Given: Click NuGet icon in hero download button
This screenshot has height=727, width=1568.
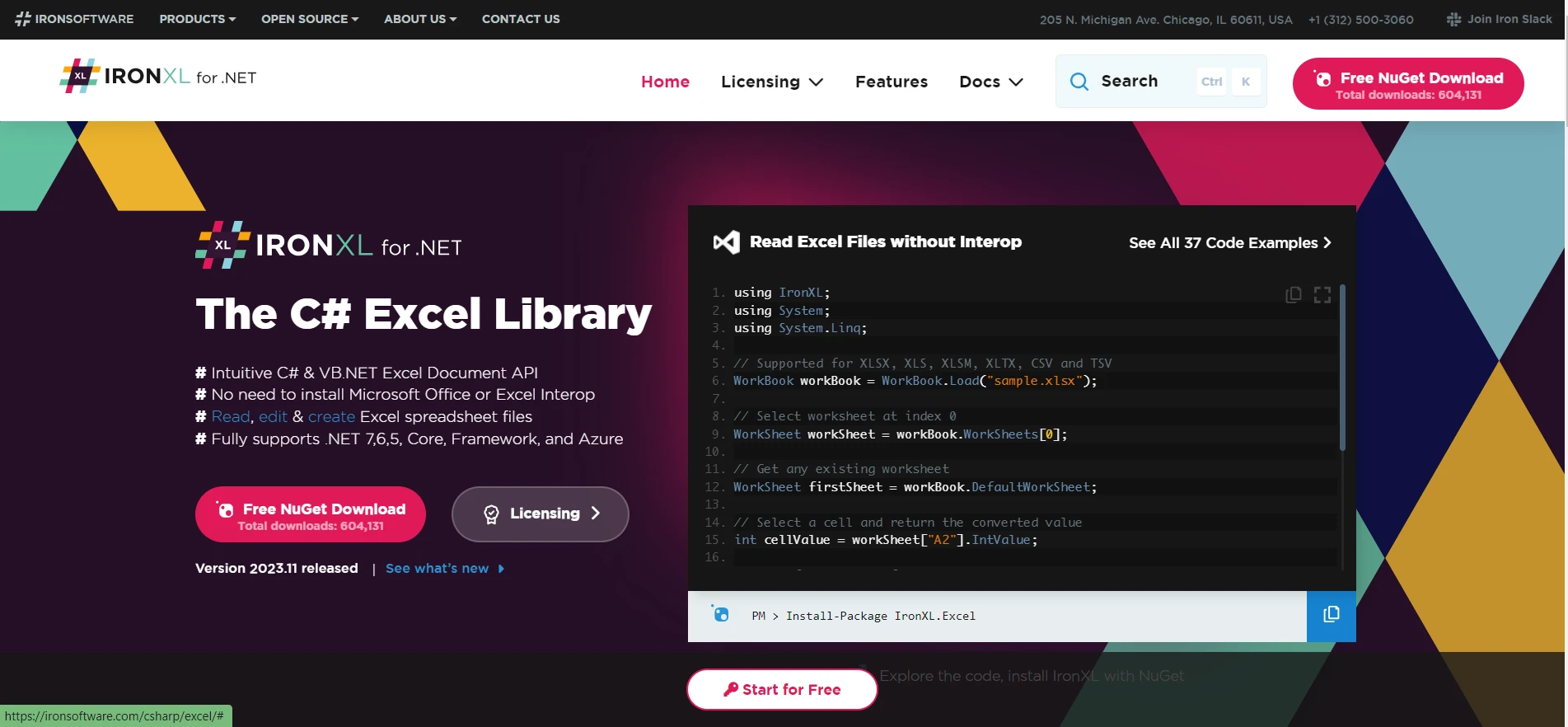Looking at the screenshot, I should click(225, 509).
